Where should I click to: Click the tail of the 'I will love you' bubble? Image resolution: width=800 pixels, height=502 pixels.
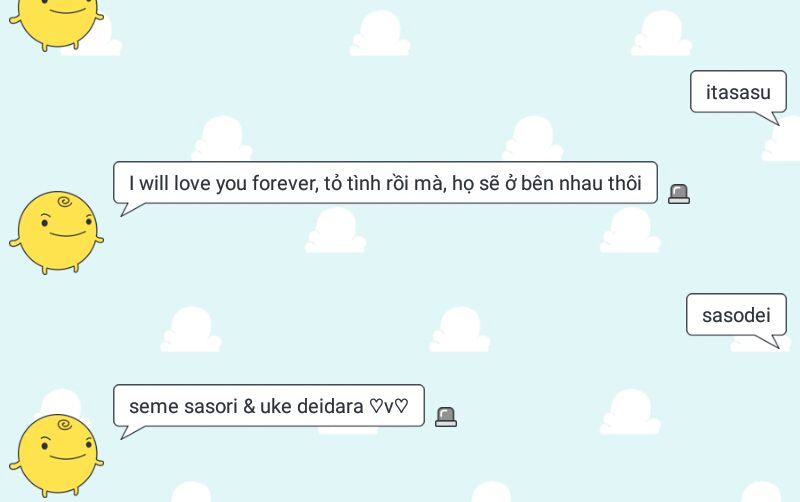click(x=131, y=209)
